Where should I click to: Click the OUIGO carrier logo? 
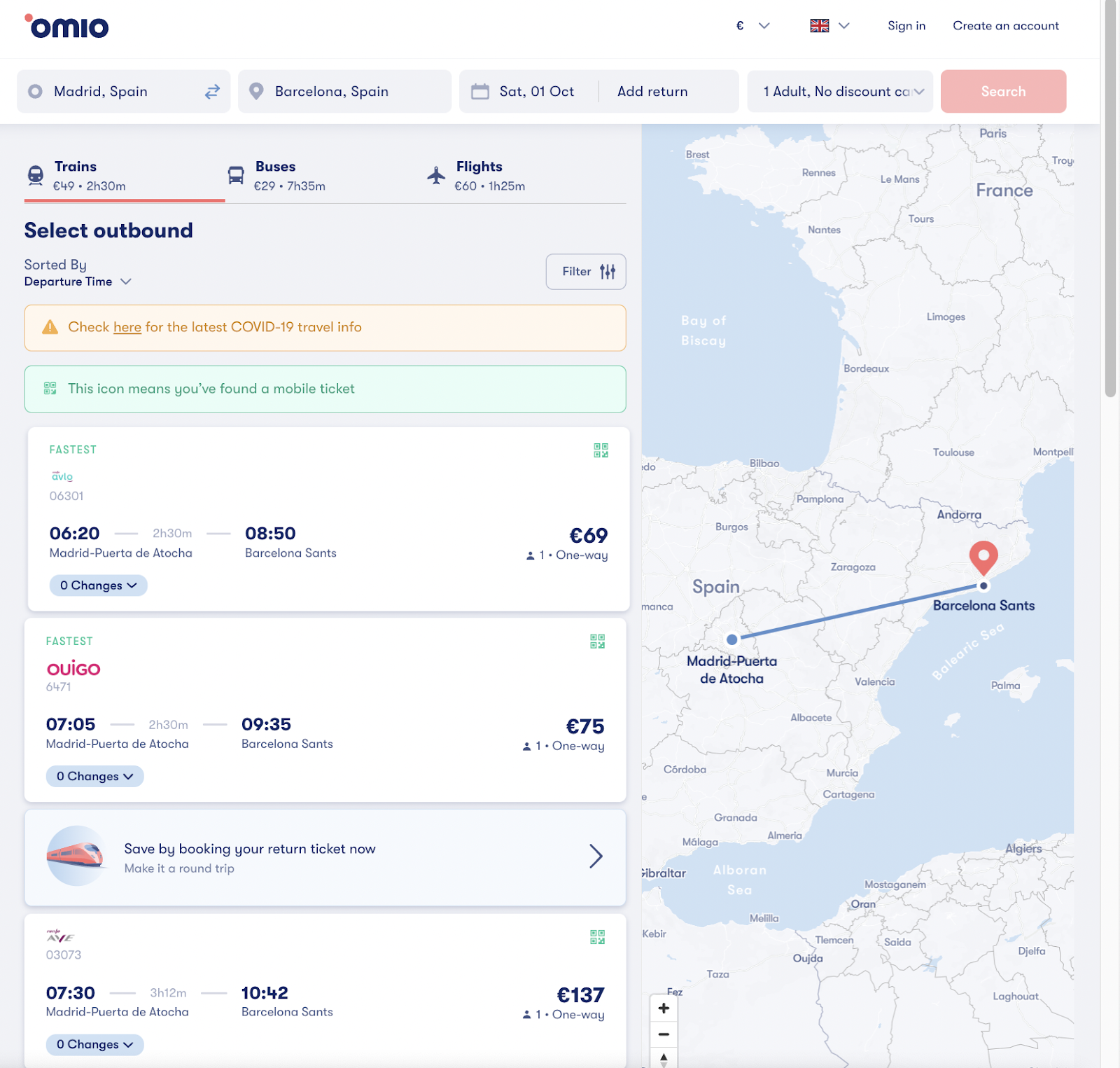[x=73, y=669]
